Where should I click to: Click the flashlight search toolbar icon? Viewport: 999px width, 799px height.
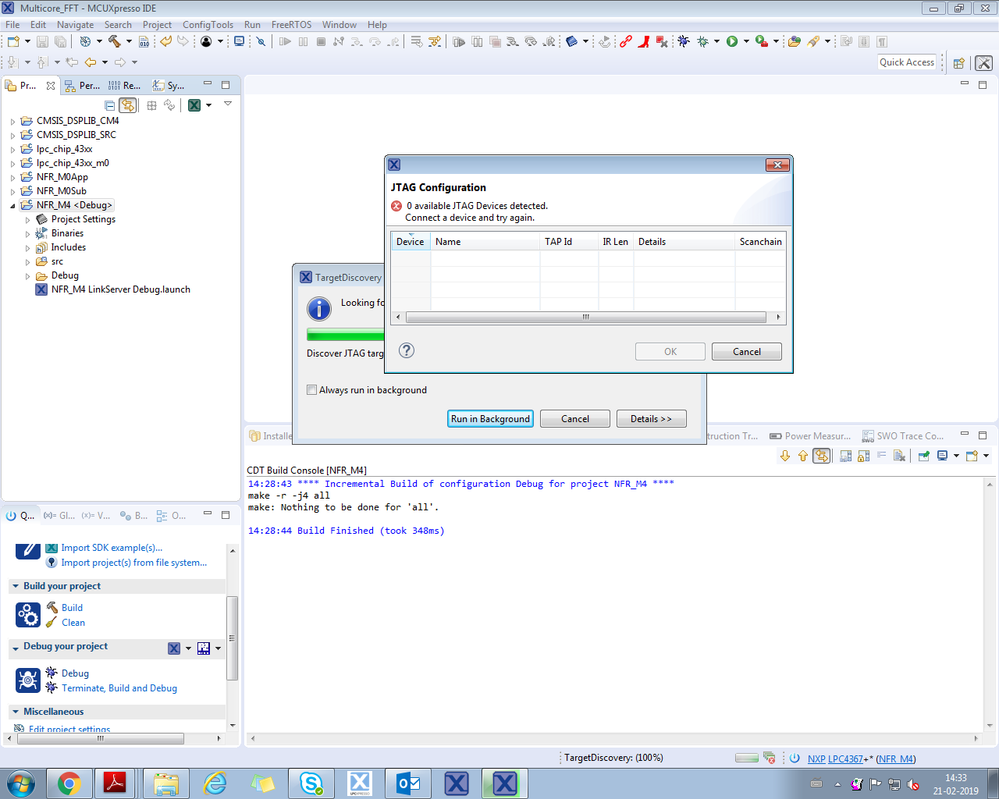(813, 41)
